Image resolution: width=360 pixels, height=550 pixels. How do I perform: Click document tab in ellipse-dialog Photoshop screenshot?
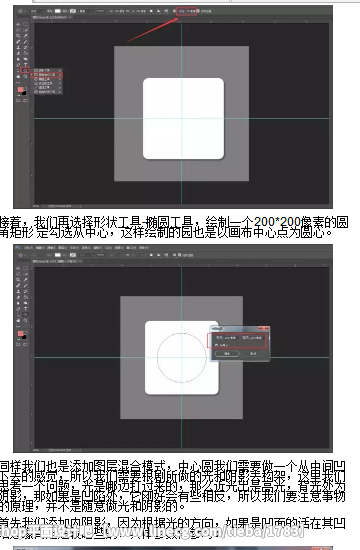tap(57, 261)
